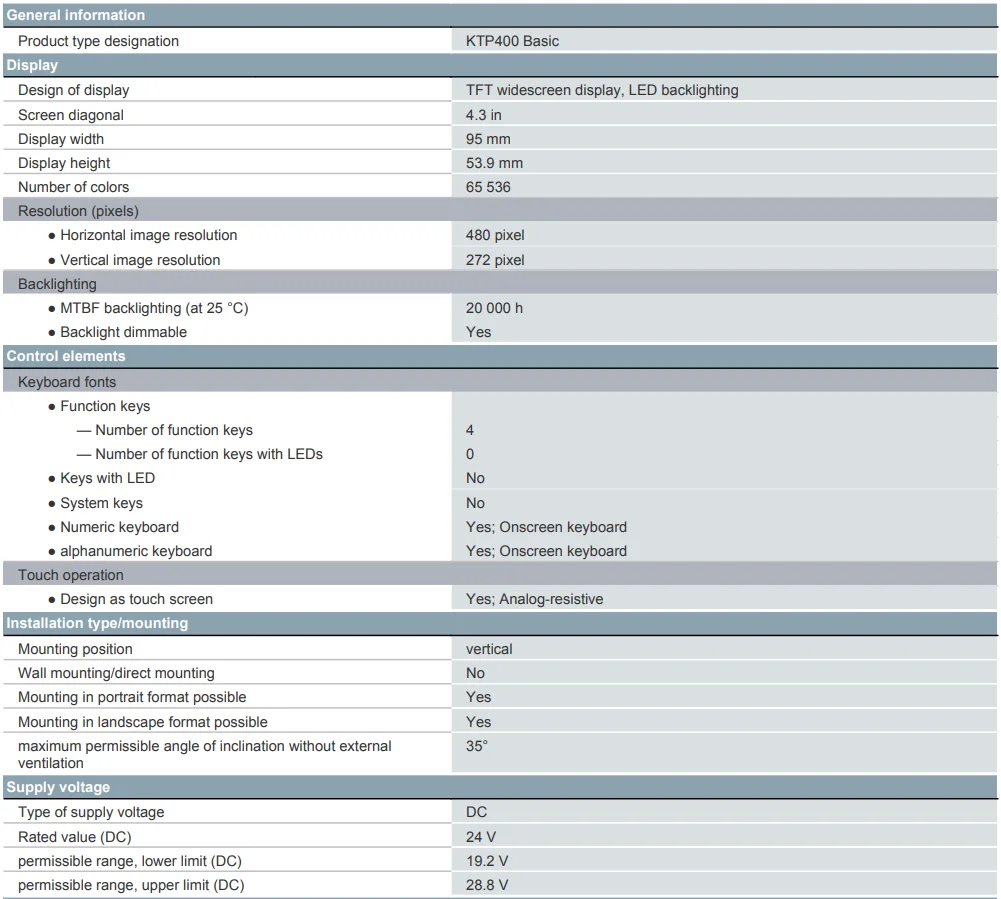Click the value '28.8 V'
The image size is (1001, 899).
(487, 885)
